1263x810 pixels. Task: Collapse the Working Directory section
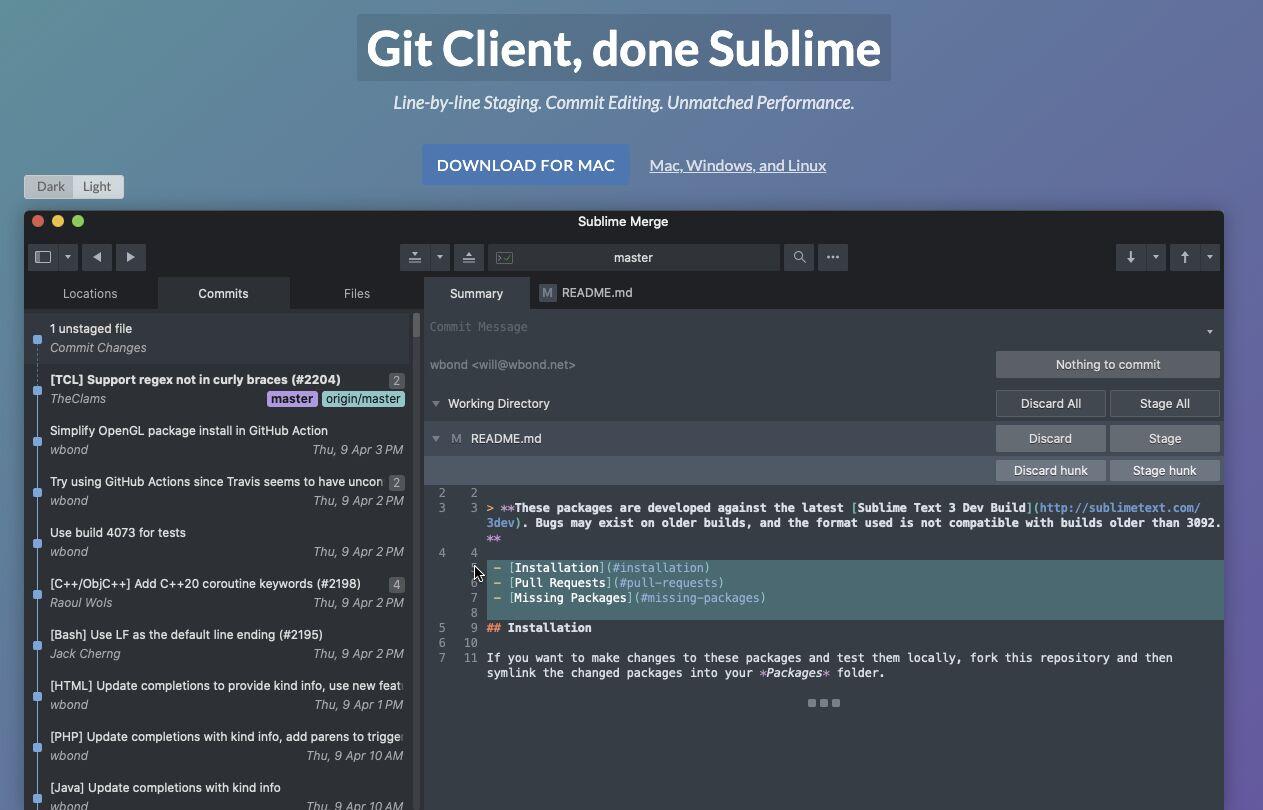436,404
